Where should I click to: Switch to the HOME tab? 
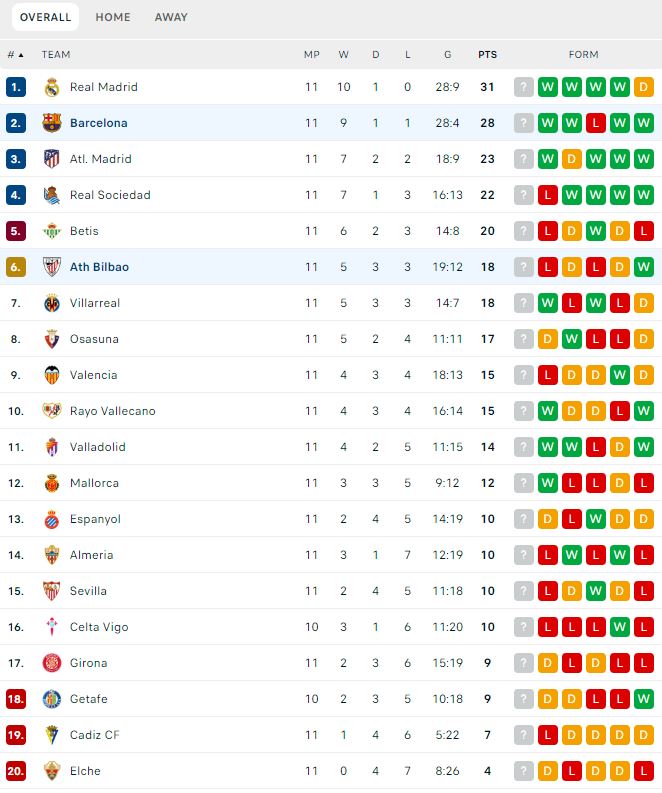point(113,17)
